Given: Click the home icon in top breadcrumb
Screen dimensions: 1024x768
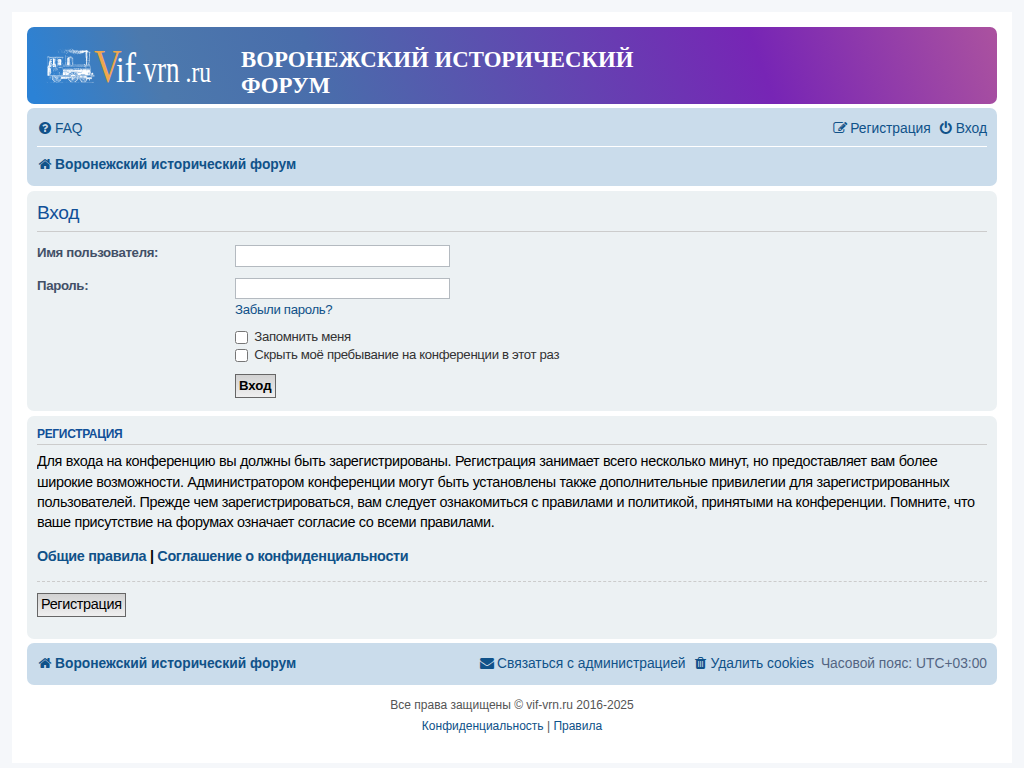Looking at the screenshot, I should click(44, 164).
